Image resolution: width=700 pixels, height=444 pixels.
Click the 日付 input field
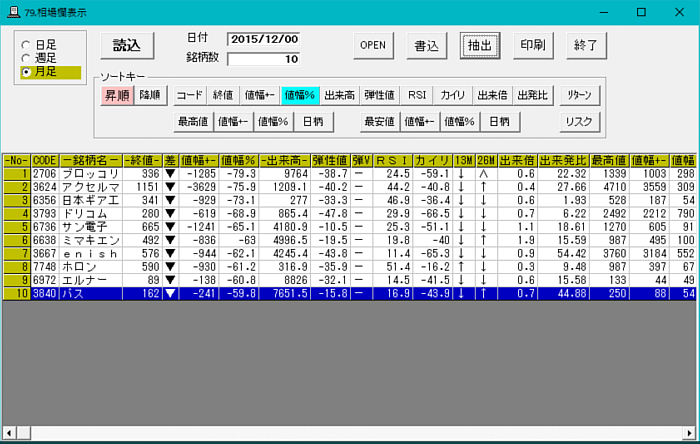(x=263, y=39)
